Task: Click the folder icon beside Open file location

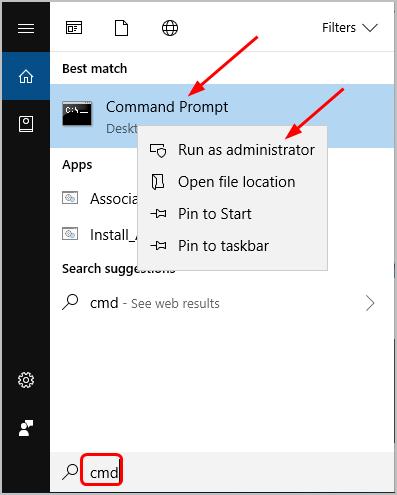Action: click(158, 182)
